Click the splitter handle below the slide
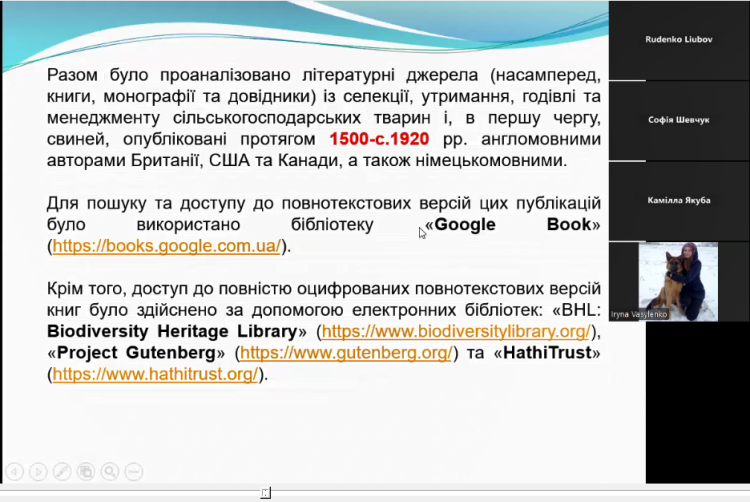 tap(266, 492)
